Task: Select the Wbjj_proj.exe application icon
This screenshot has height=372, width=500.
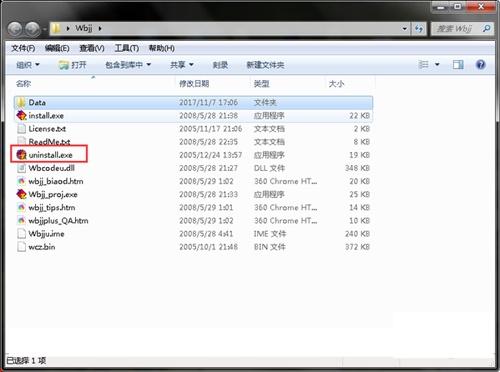Action: [21, 194]
